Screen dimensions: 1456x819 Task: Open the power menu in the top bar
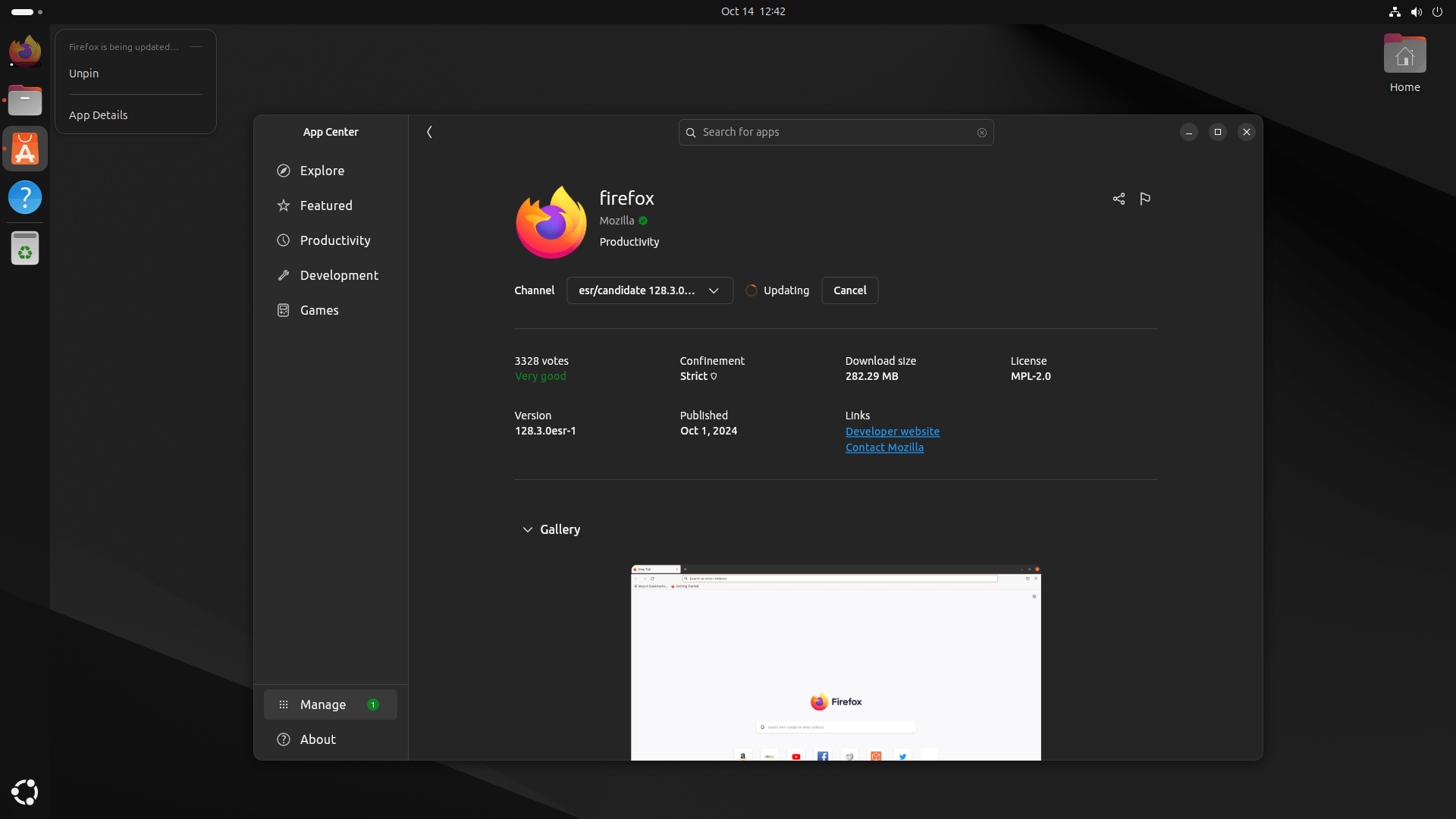pyautogui.click(x=1438, y=11)
